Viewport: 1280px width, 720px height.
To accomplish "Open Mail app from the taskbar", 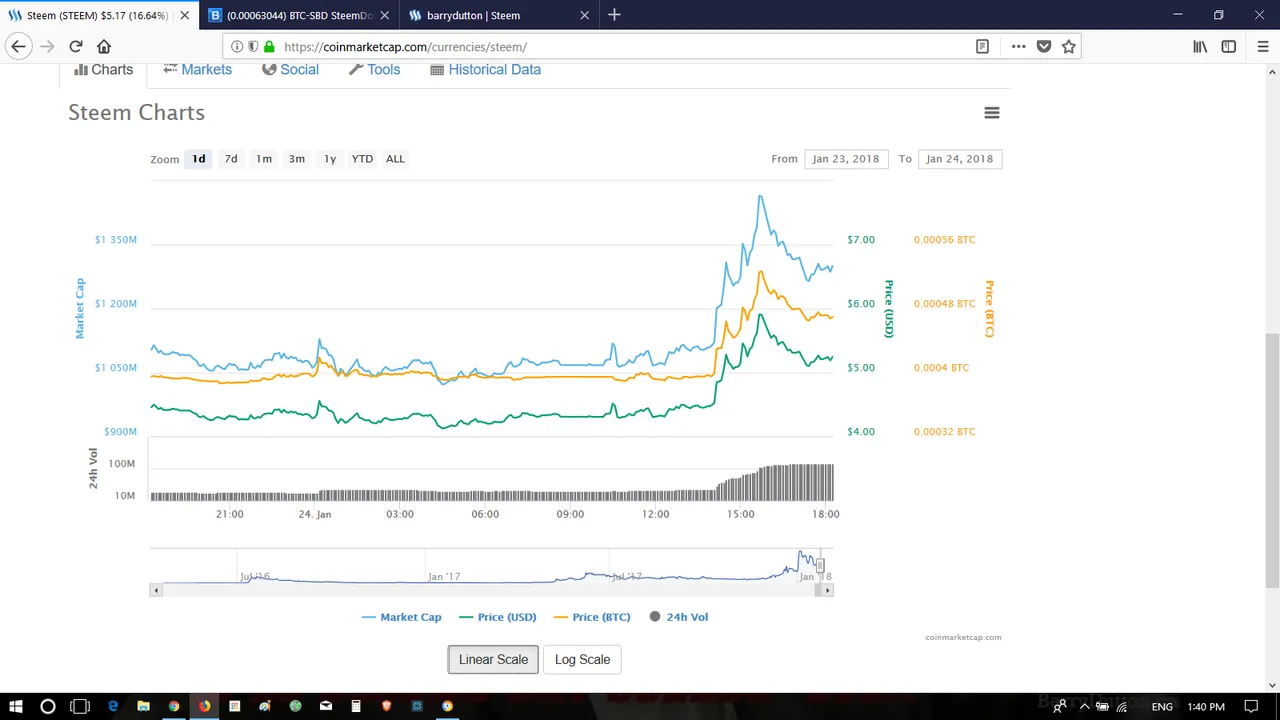I will (326, 706).
